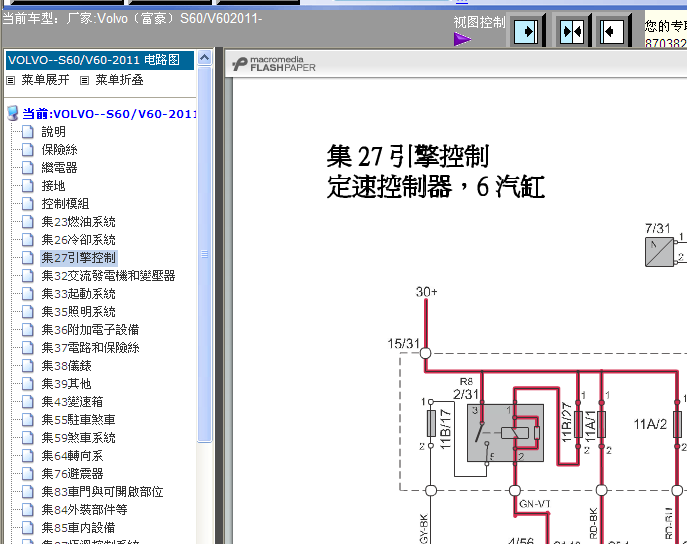Click the 11A/2 fuse label

tap(650, 424)
